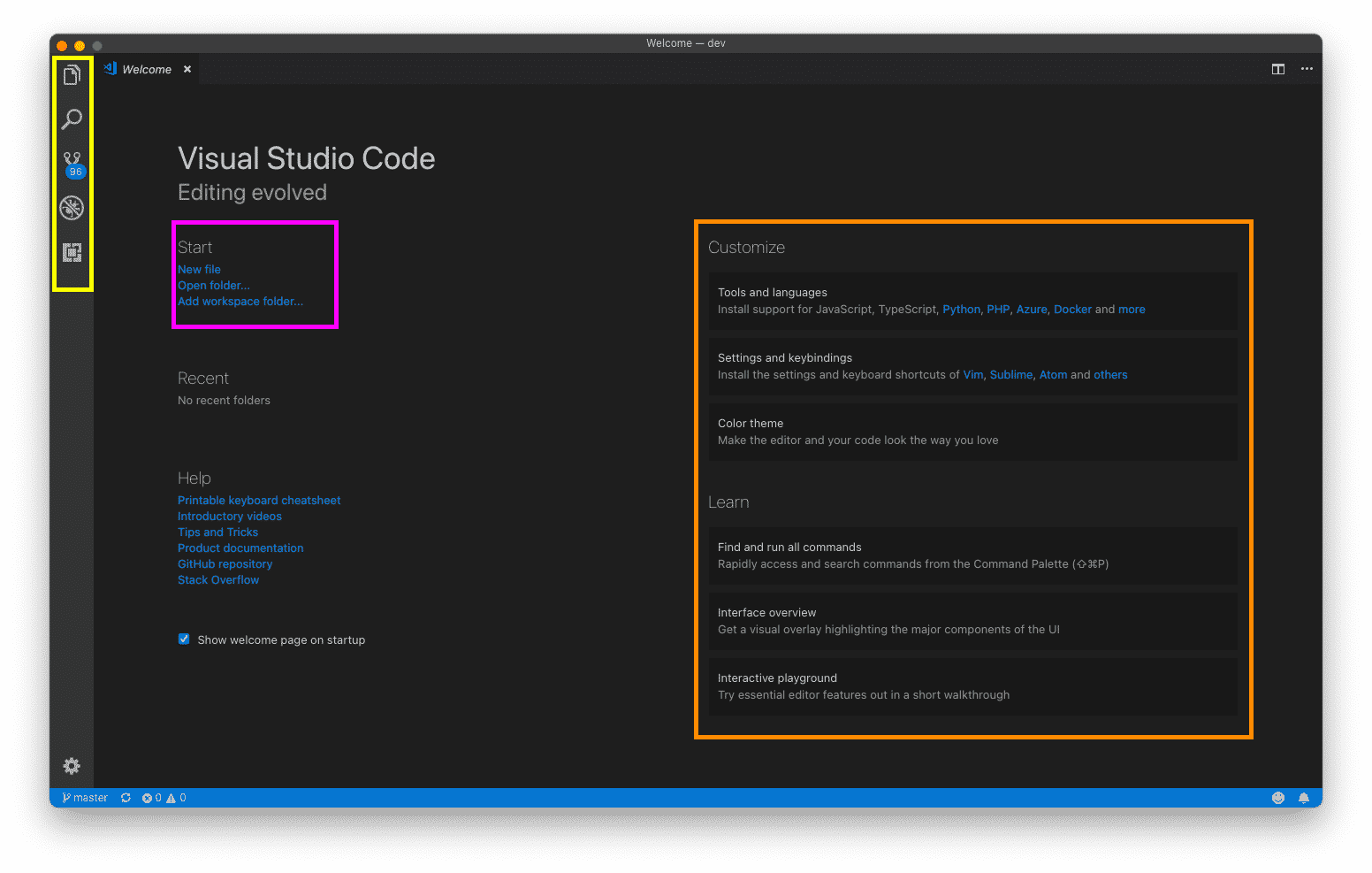Open the Explorer view

[x=72, y=74]
